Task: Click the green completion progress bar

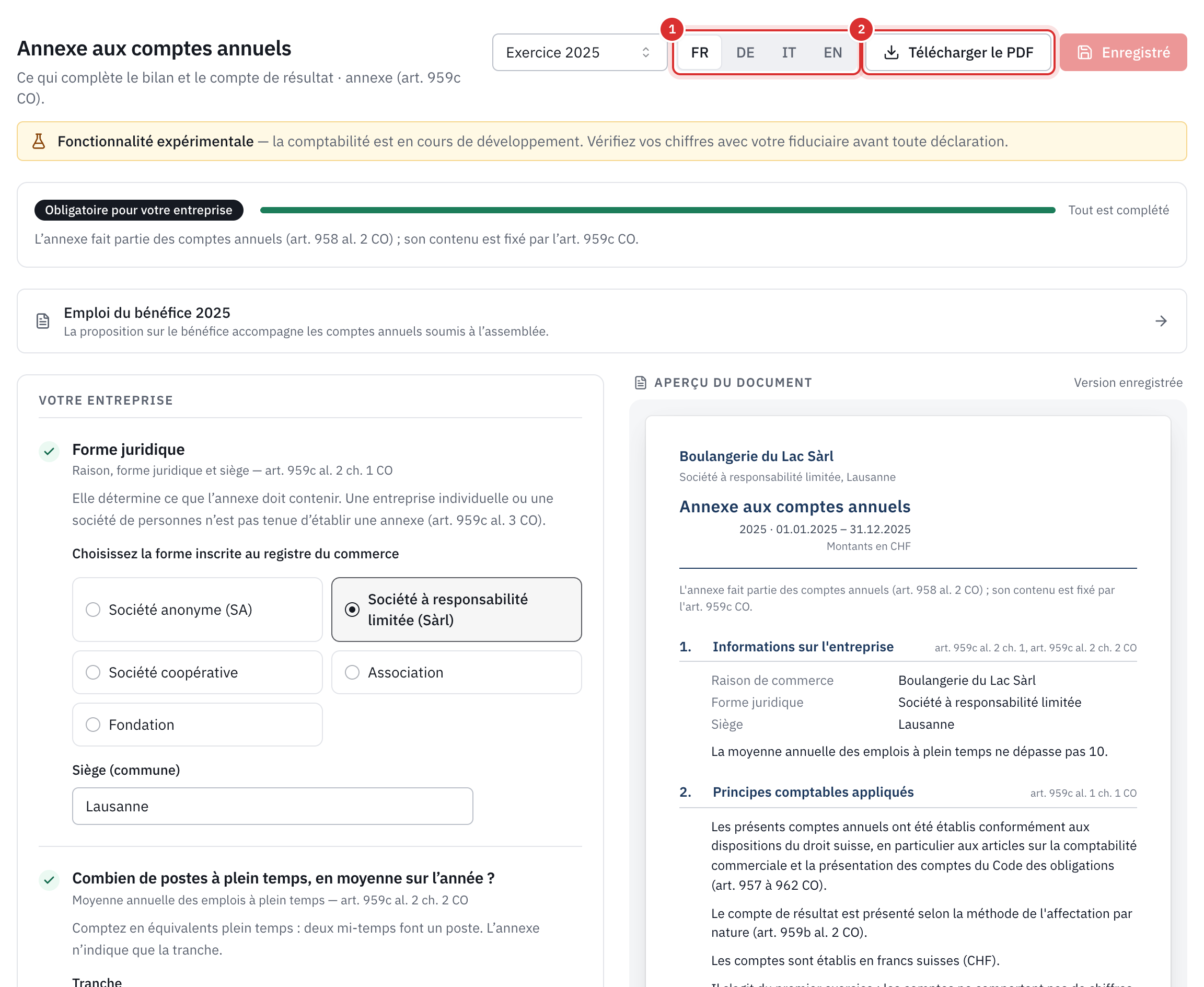Action: click(x=657, y=210)
